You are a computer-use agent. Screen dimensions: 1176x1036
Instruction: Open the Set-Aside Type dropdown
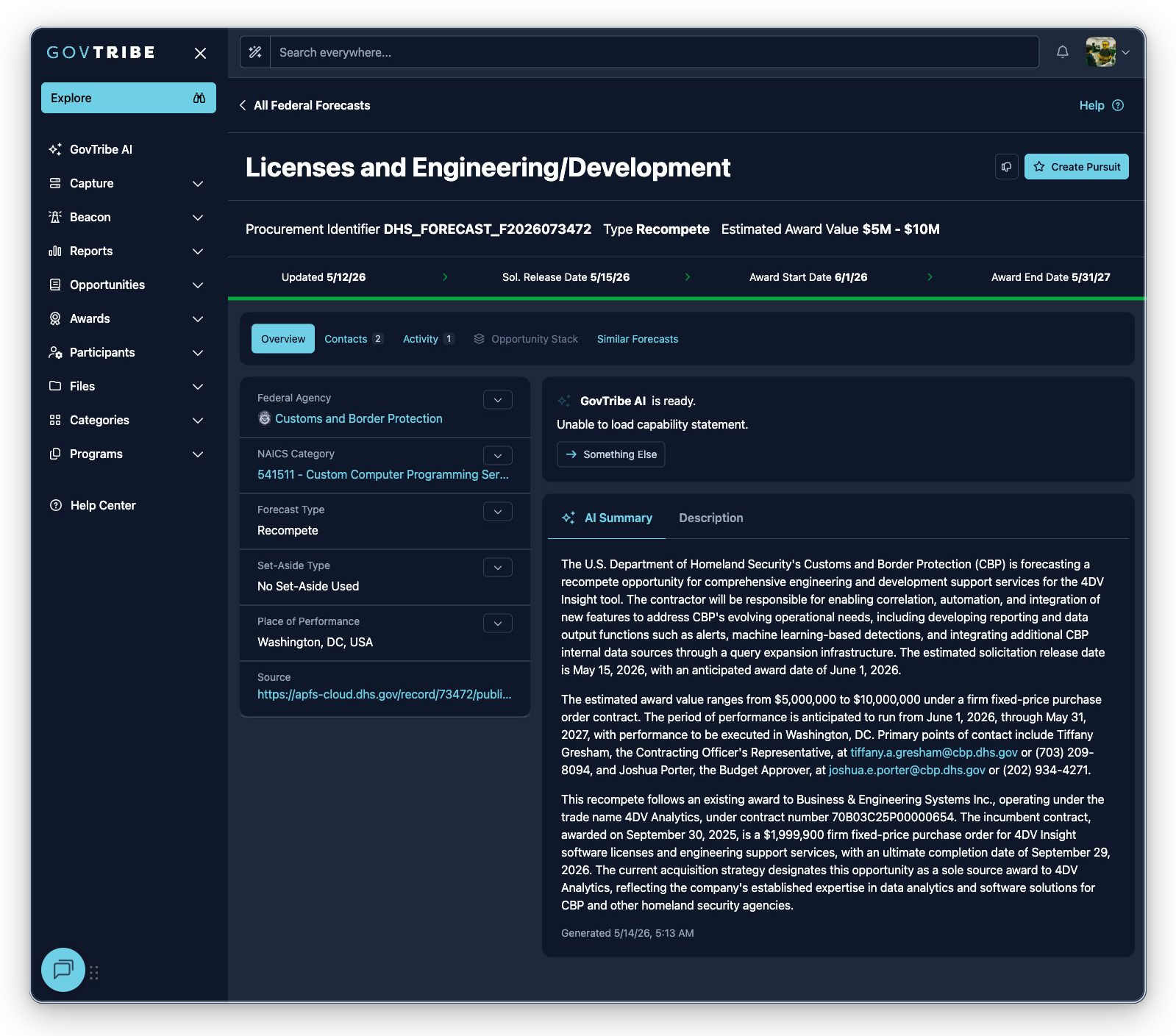498,568
